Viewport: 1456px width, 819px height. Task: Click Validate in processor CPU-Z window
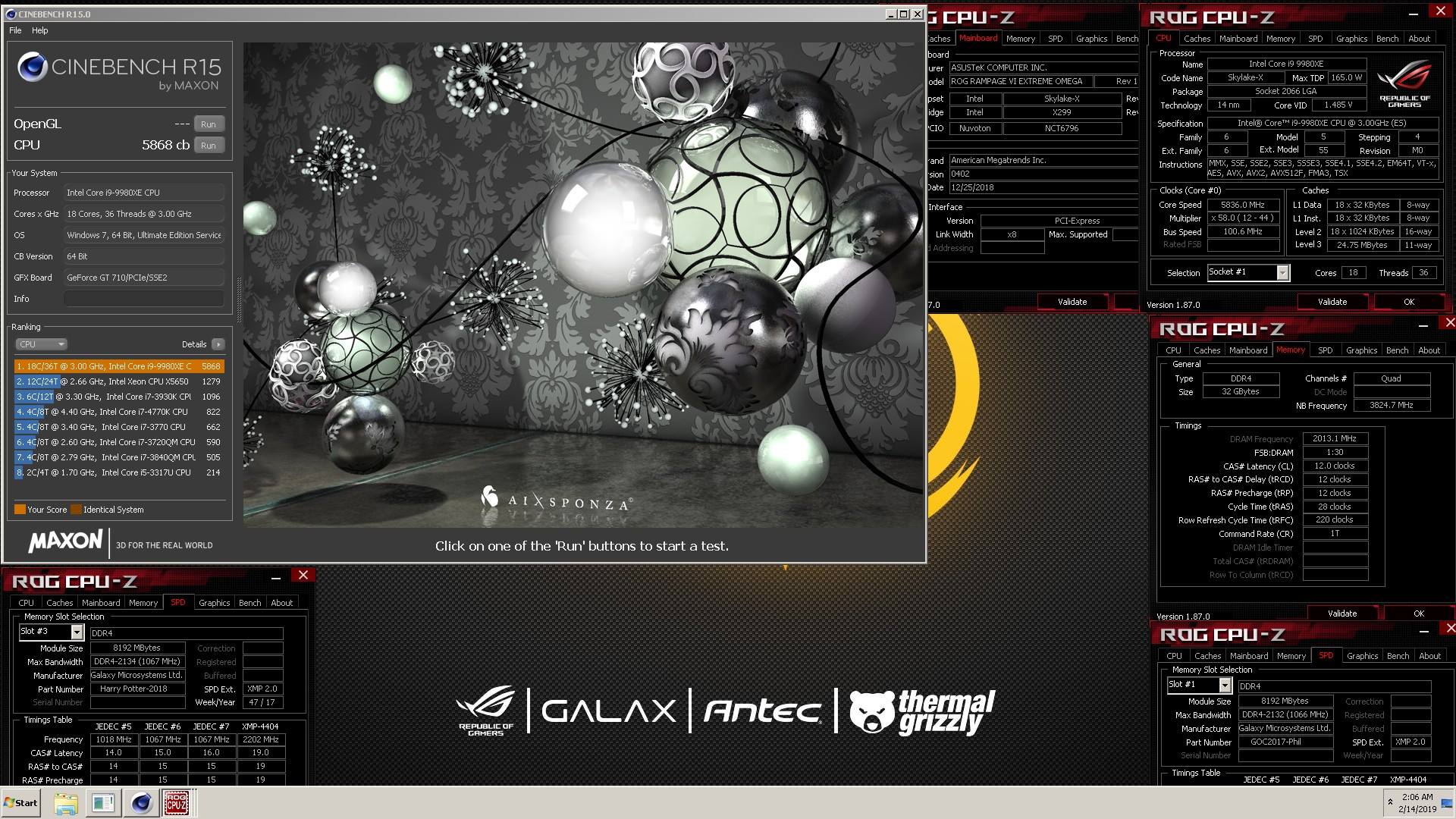point(1332,302)
